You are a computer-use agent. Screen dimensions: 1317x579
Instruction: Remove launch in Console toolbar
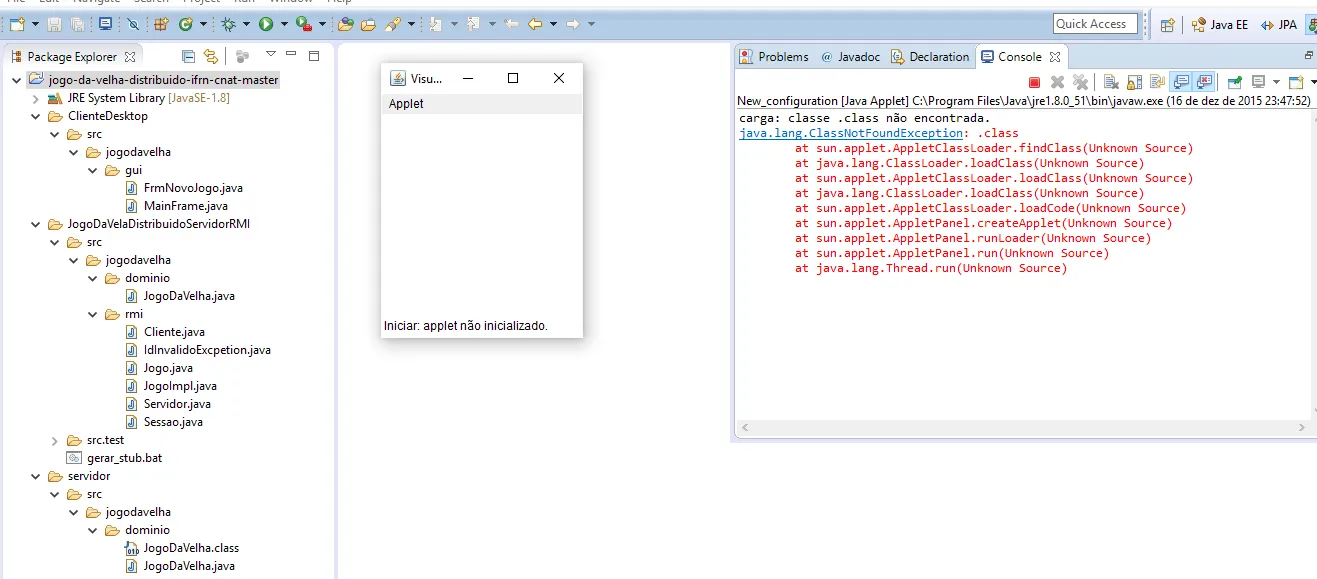tap(1057, 82)
